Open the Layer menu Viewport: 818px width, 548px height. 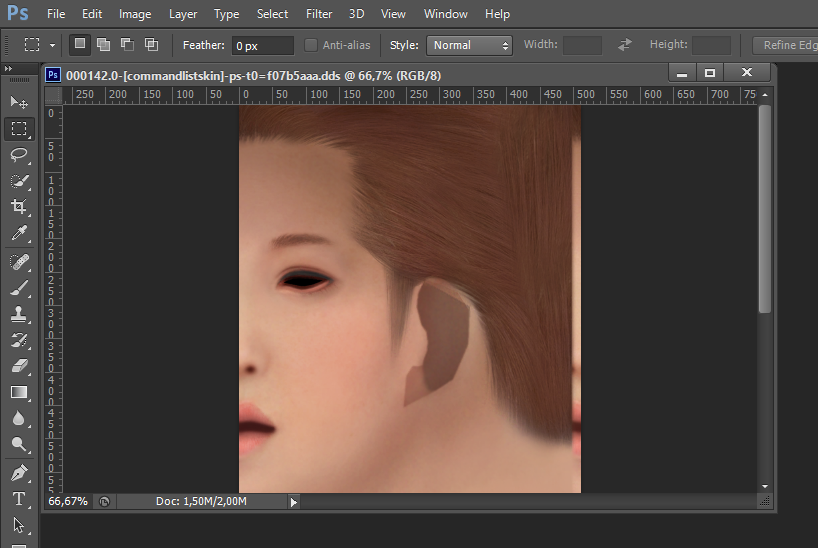(x=183, y=14)
